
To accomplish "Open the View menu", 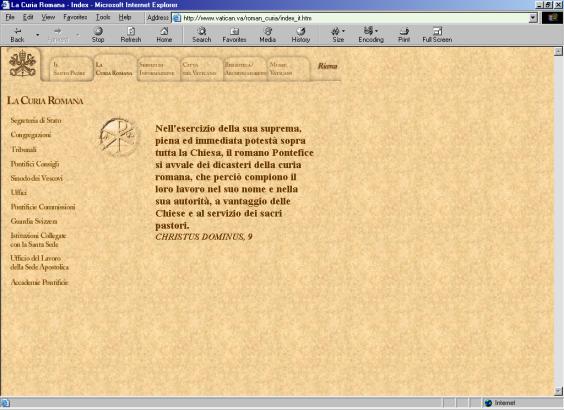I will coord(48,17).
